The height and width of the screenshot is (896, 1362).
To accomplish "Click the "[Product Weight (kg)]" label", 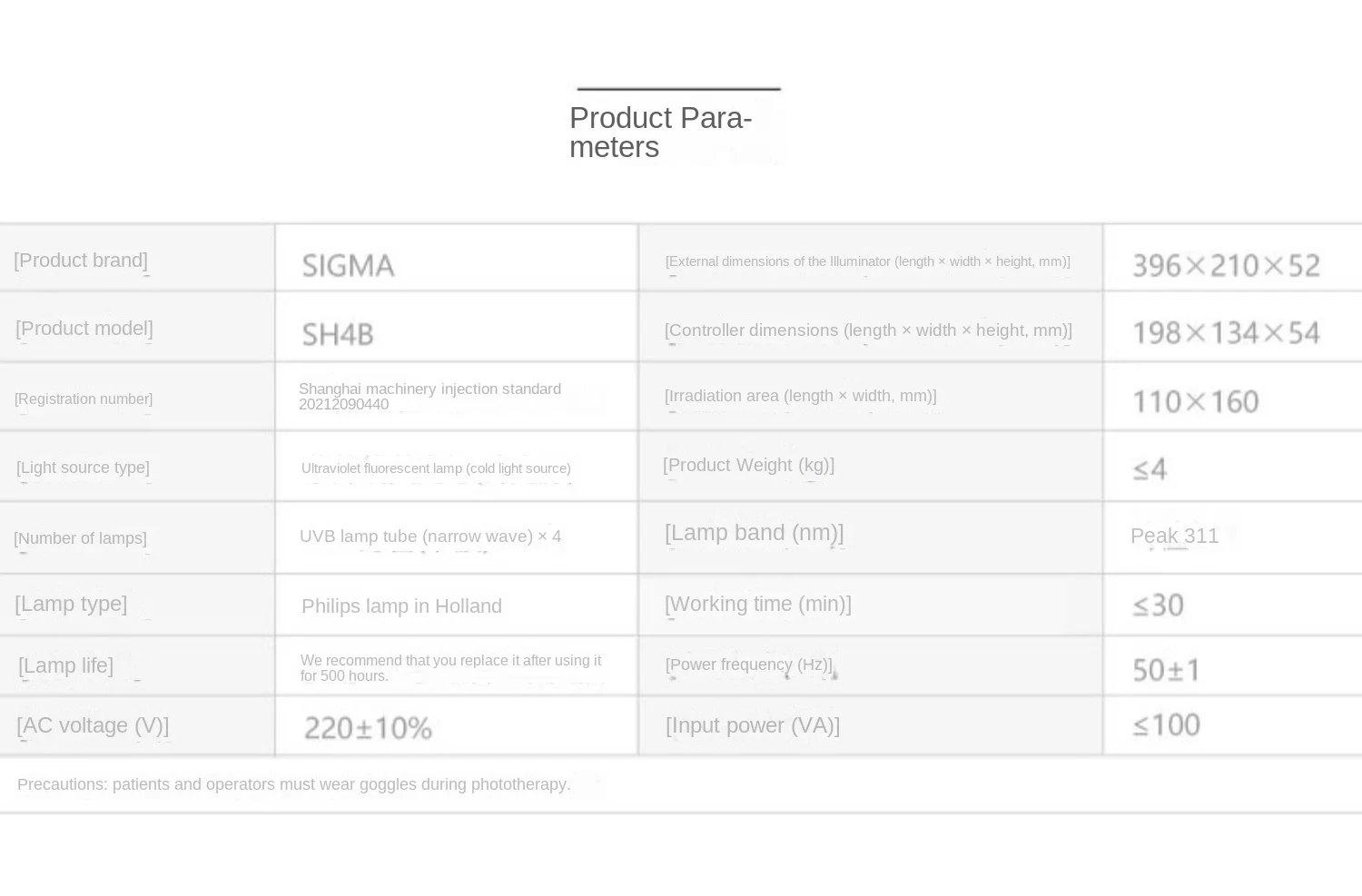I will [748, 466].
